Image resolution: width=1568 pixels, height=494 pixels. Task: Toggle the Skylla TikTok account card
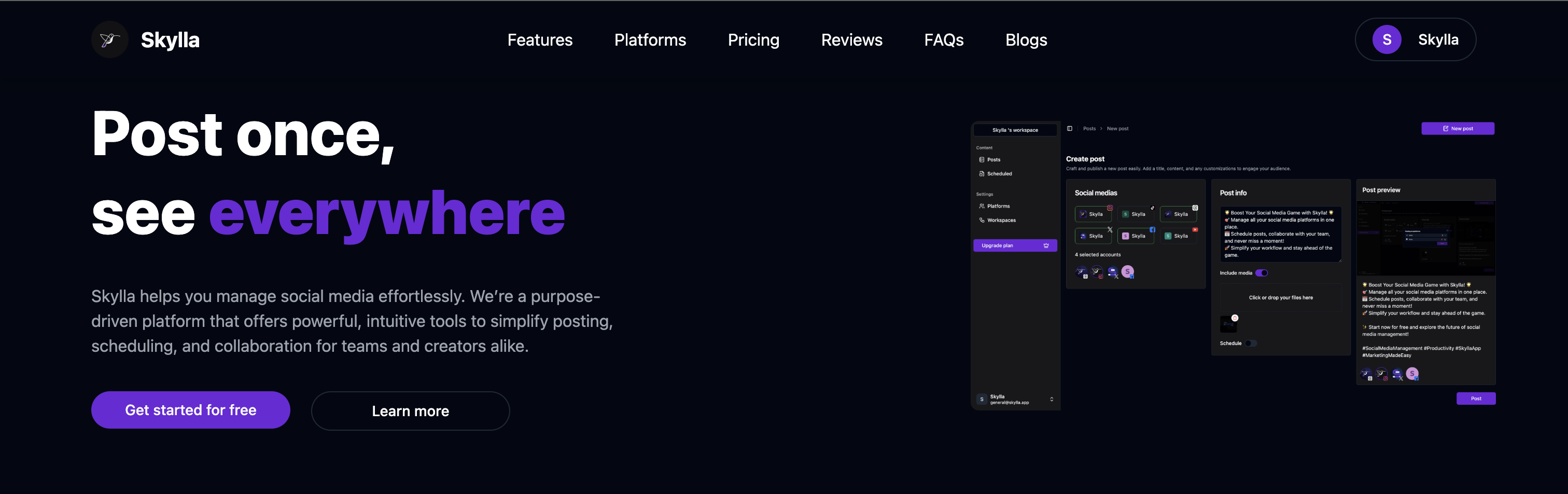point(1136,214)
